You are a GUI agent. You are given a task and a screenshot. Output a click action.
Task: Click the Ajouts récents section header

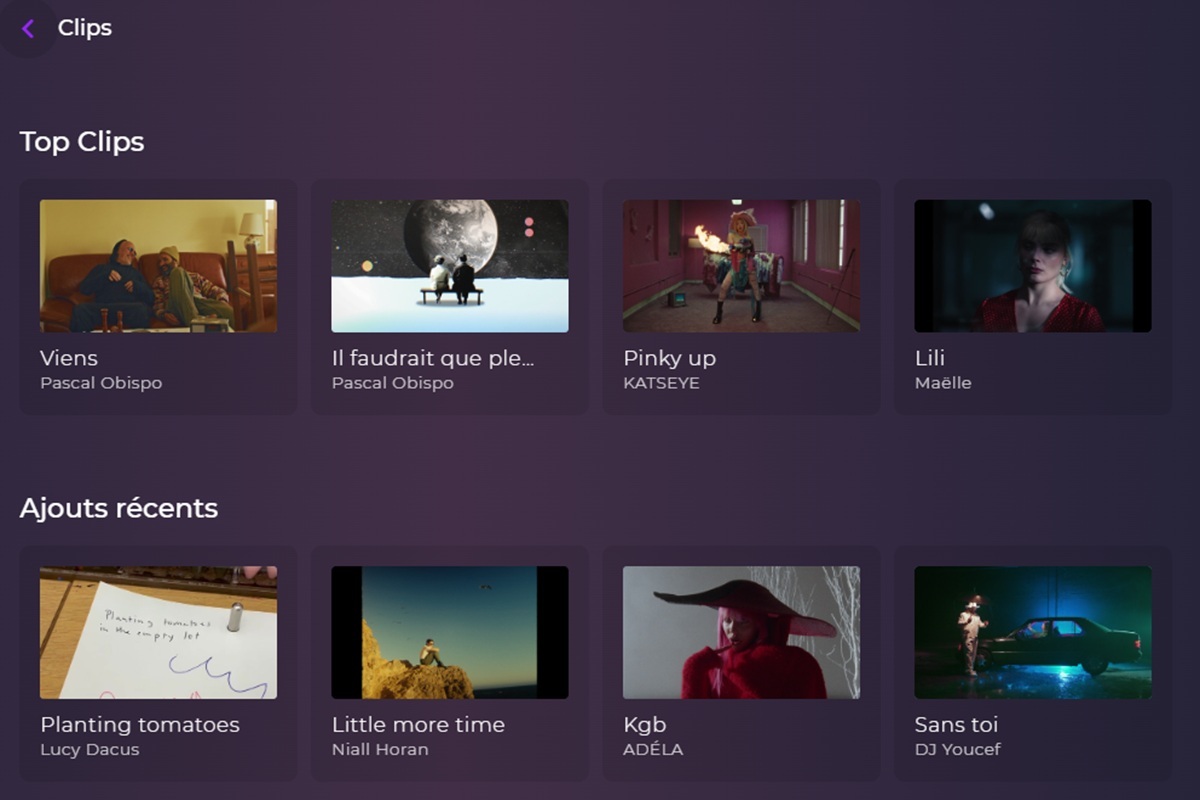pyautogui.click(x=118, y=508)
